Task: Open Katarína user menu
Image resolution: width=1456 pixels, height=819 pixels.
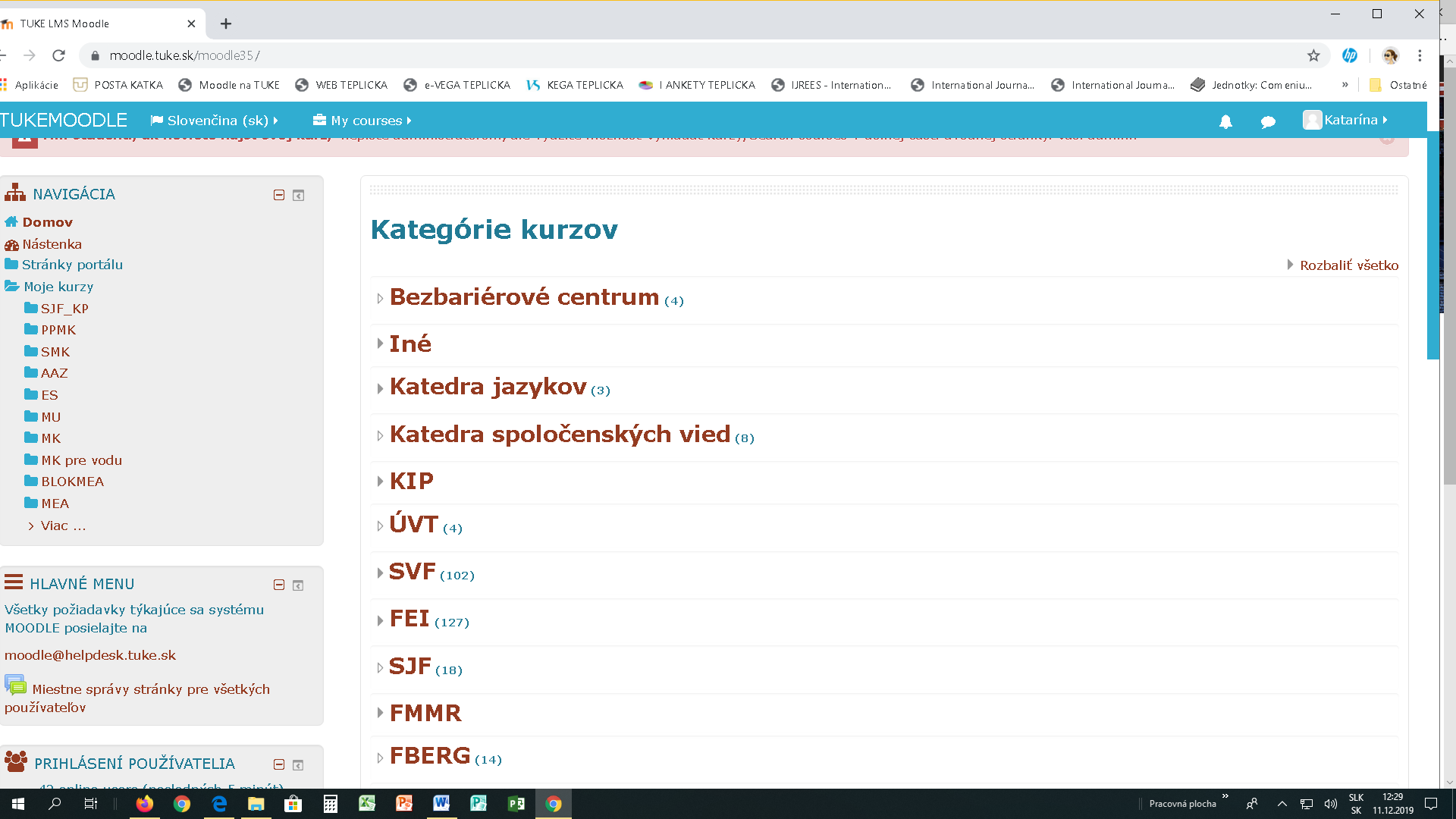Action: (1345, 120)
